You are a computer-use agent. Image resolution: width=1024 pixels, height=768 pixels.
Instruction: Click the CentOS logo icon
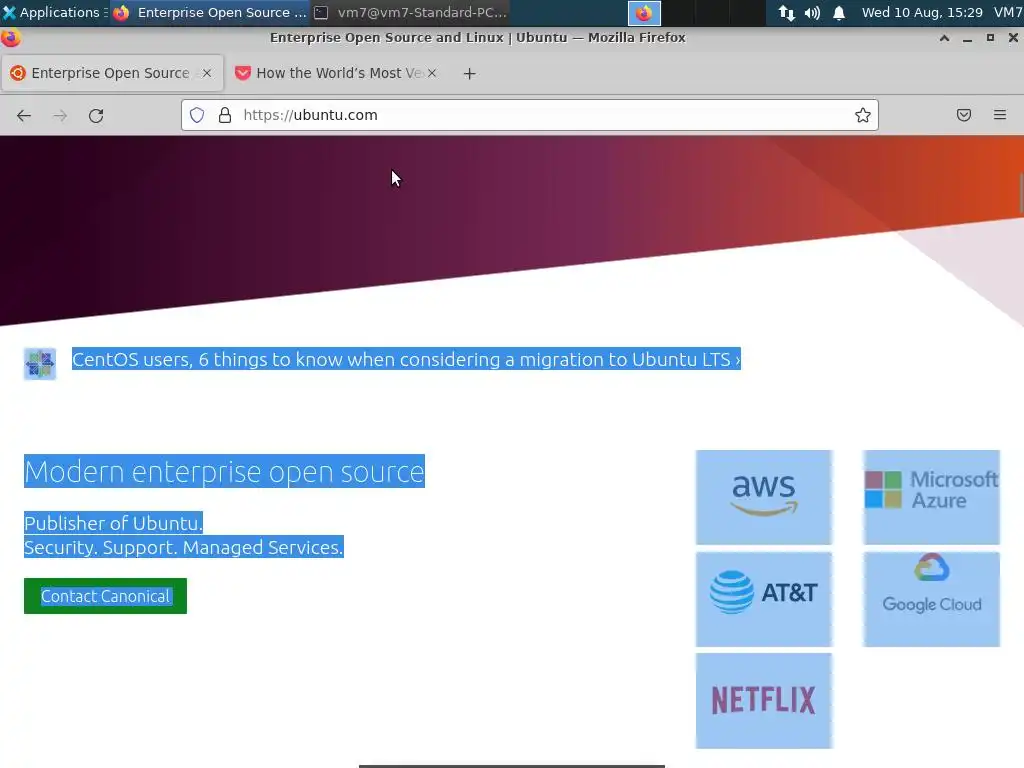(x=40, y=364)
